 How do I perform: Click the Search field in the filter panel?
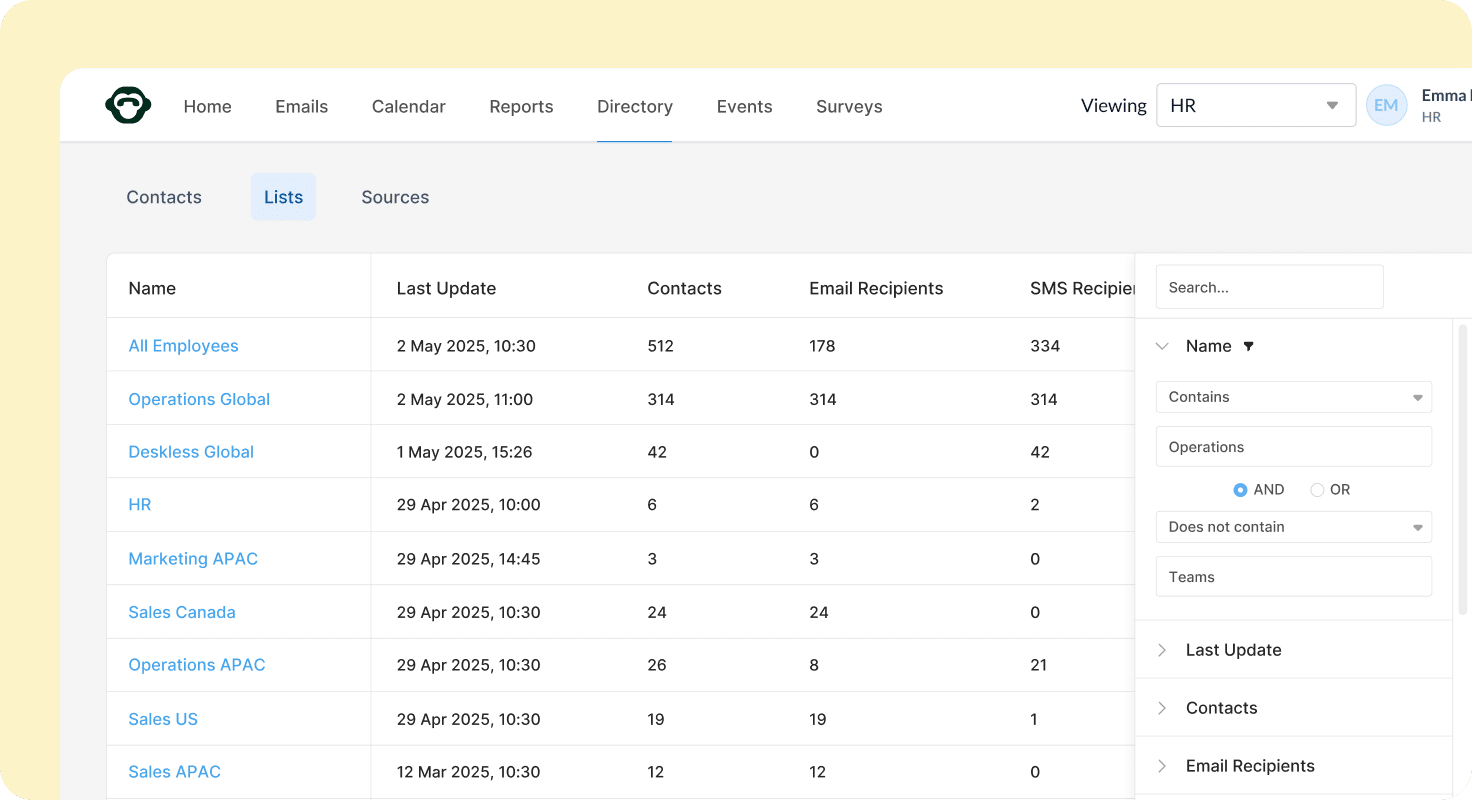1269,287
